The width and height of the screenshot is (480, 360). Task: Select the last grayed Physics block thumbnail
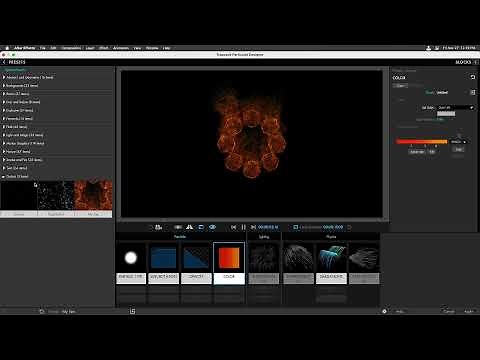pyautogui.click(x=364, y=263)
